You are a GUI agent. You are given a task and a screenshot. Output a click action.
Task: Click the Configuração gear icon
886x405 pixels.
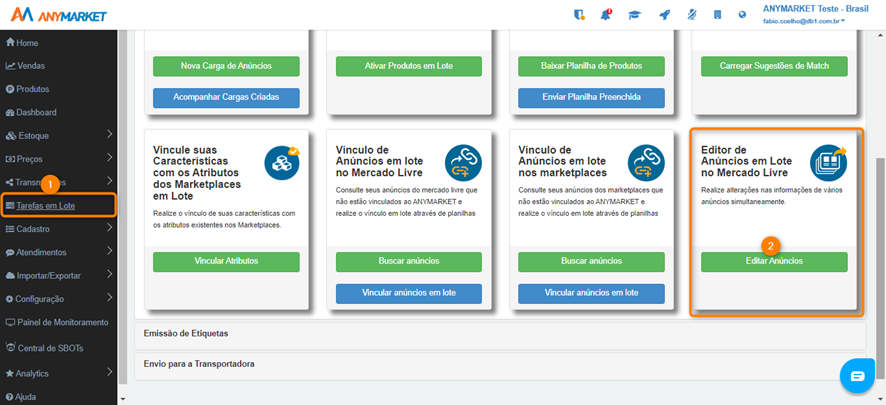click(10, 299)
